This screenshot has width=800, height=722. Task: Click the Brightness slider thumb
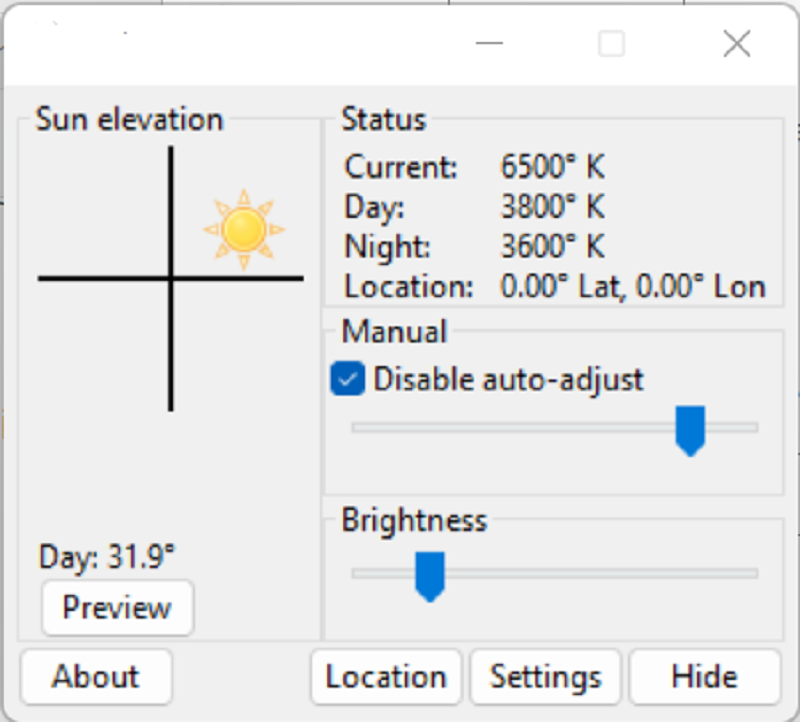coord(430,577)
